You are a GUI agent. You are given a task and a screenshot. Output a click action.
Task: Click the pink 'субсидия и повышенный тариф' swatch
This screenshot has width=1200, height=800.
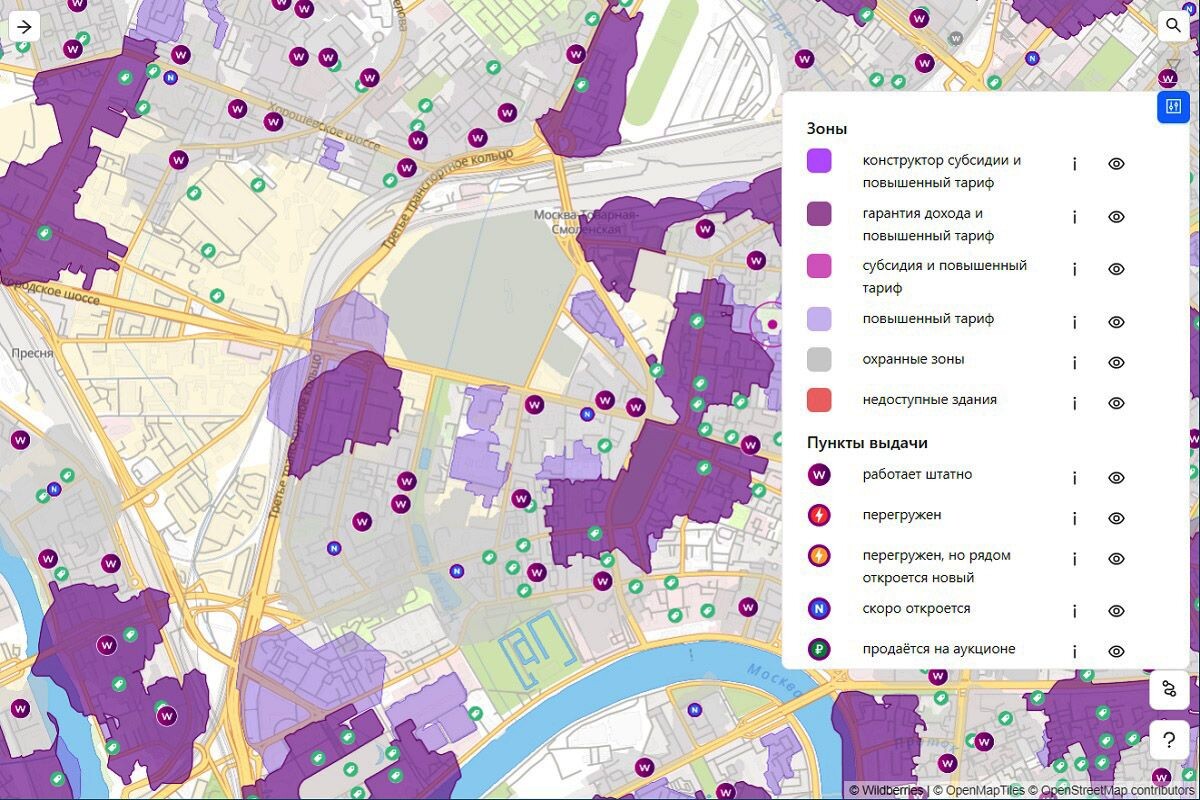point(819,266)
